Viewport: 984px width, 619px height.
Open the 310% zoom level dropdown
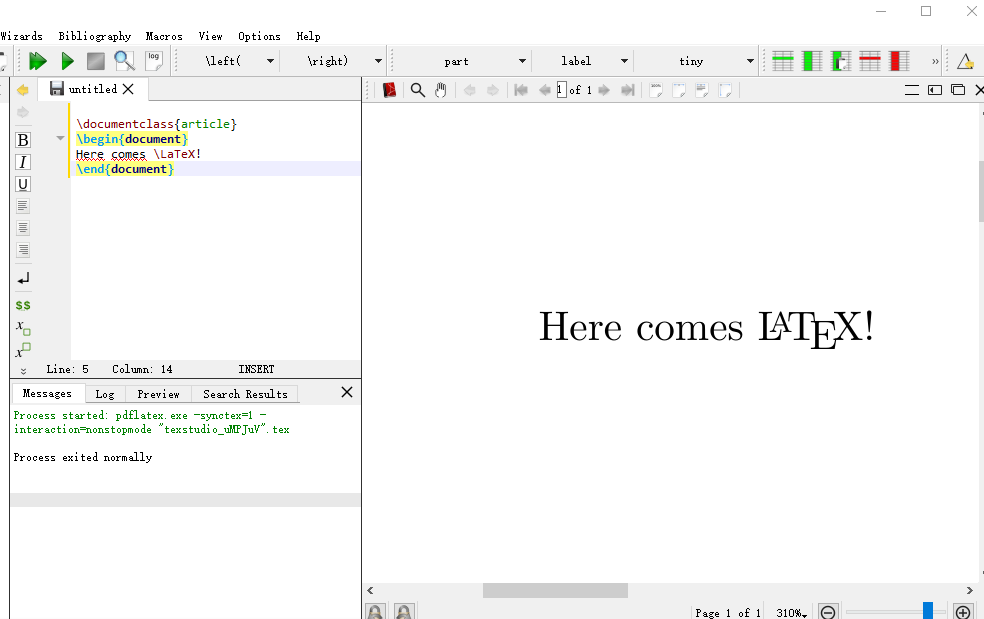(x=791, y=613)
